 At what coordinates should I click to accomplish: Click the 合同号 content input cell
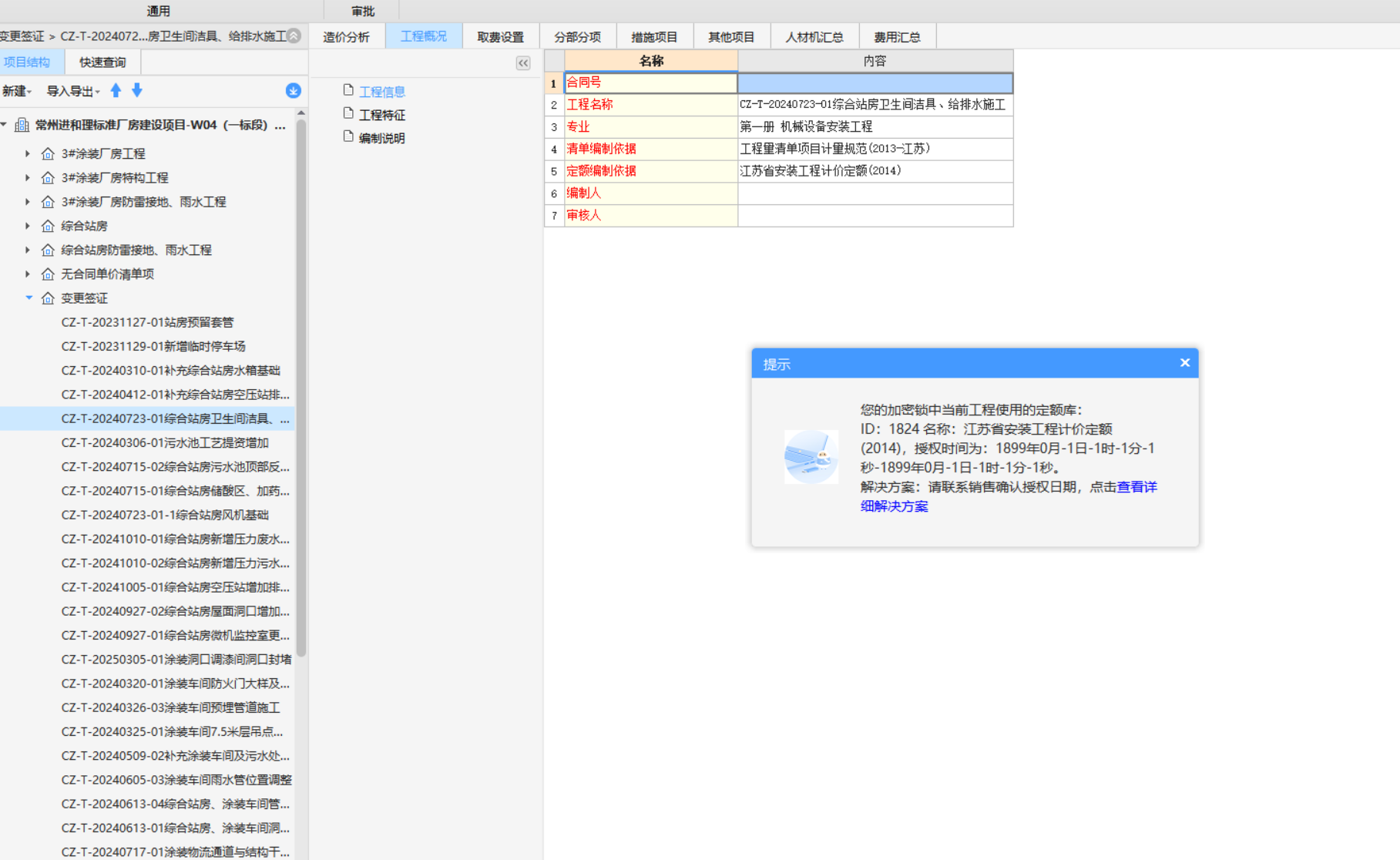tap(875, 82)
